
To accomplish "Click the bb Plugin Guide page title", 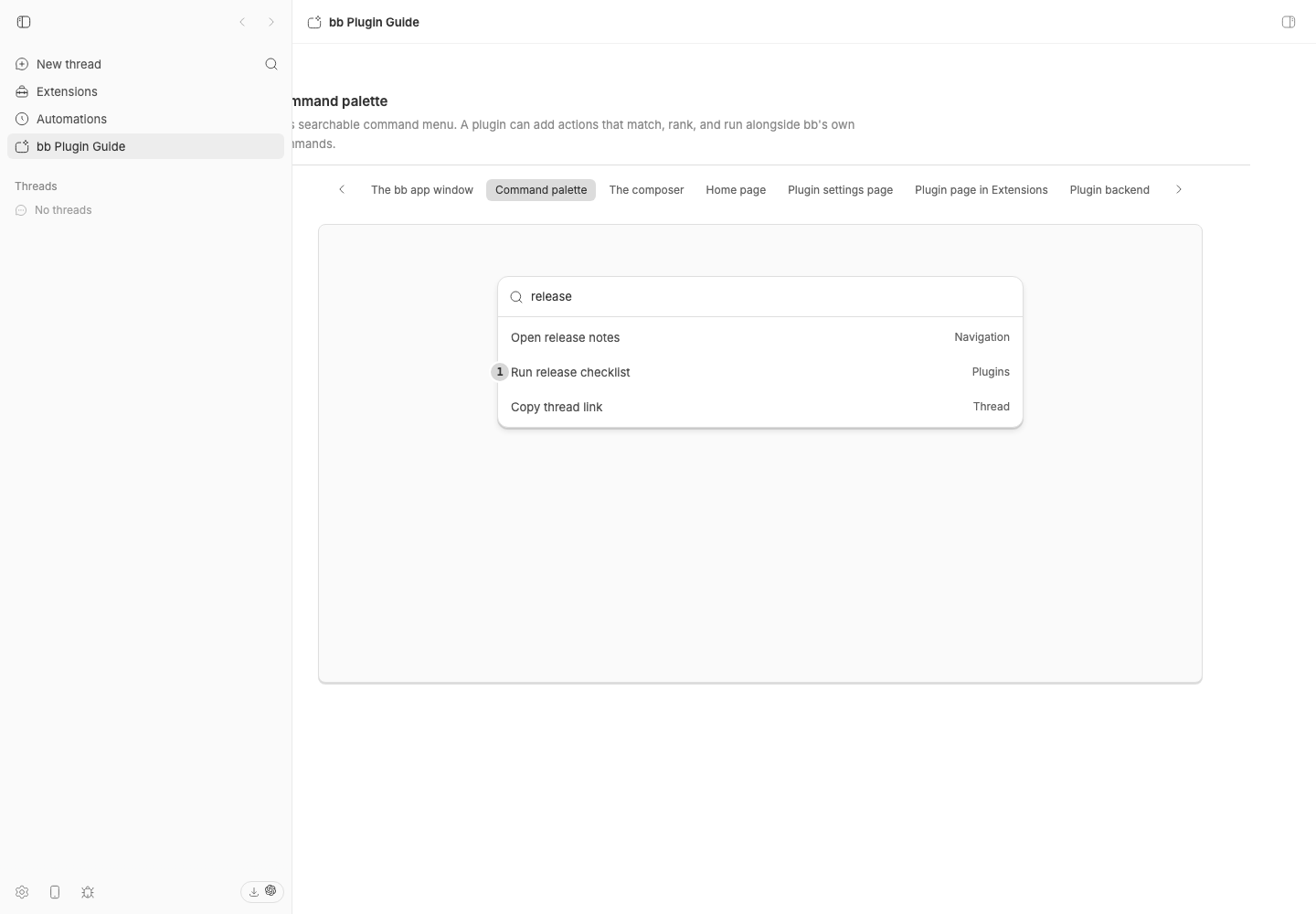I will (374, 22).
